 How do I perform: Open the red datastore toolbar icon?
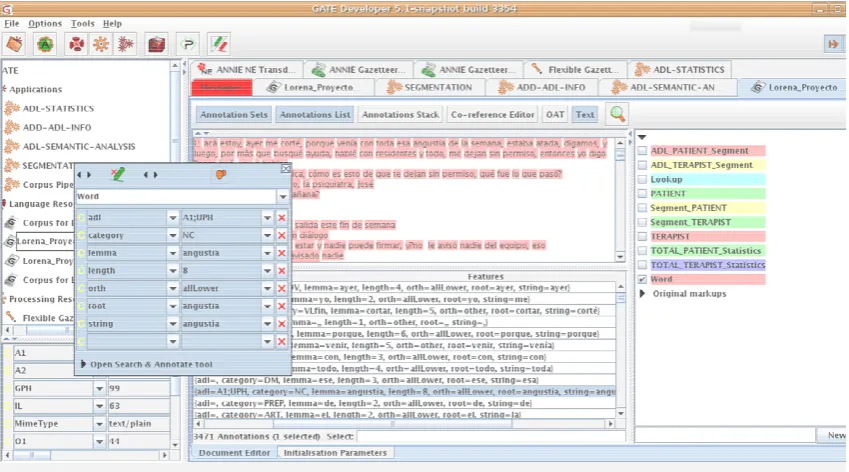[156, 44]
